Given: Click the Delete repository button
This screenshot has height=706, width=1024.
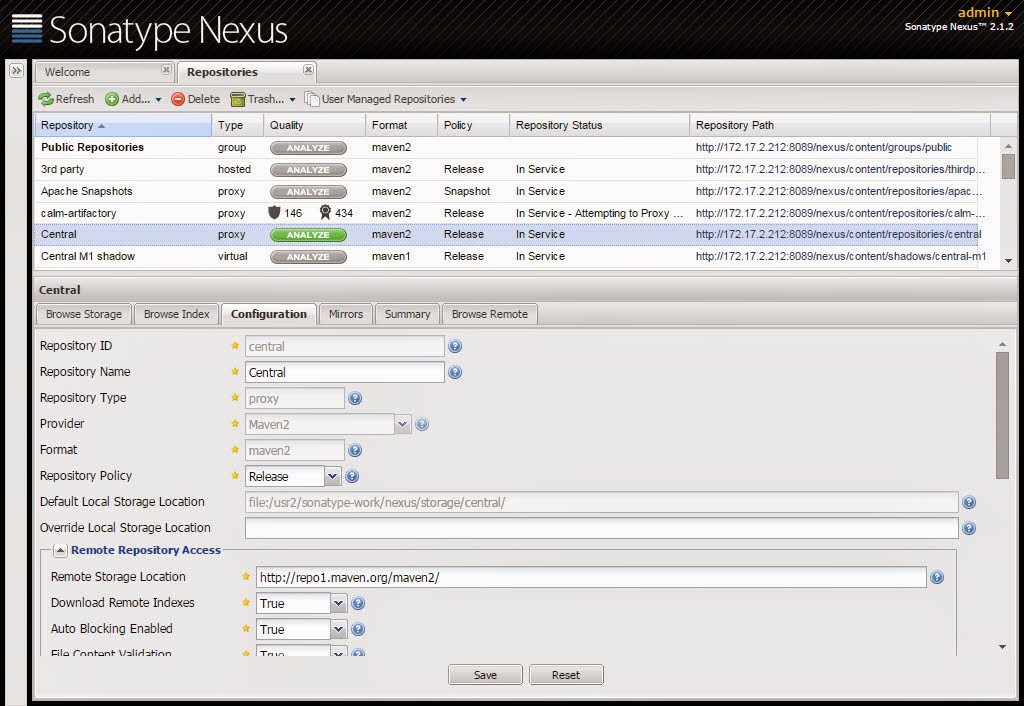Looking at the screenshot, I should (x=195, y=99).
